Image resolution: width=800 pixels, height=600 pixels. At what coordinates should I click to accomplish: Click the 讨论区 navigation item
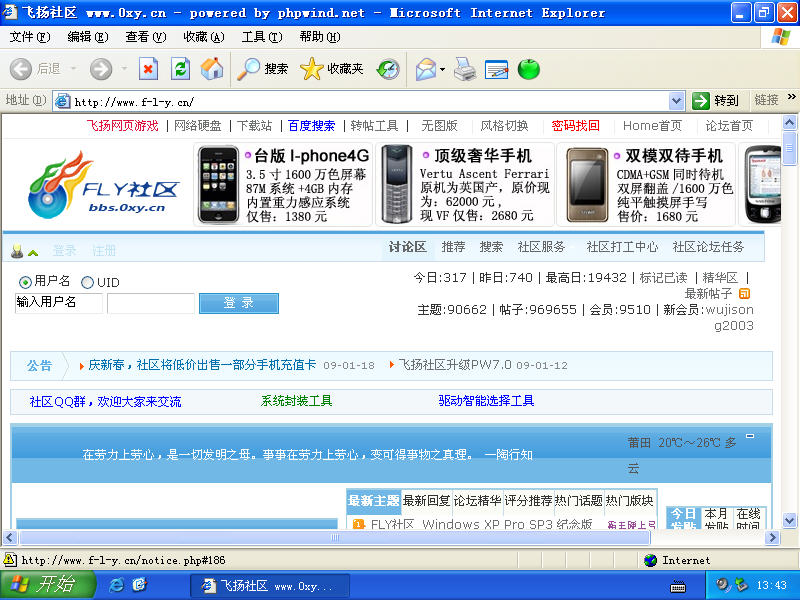pos(407,247)
